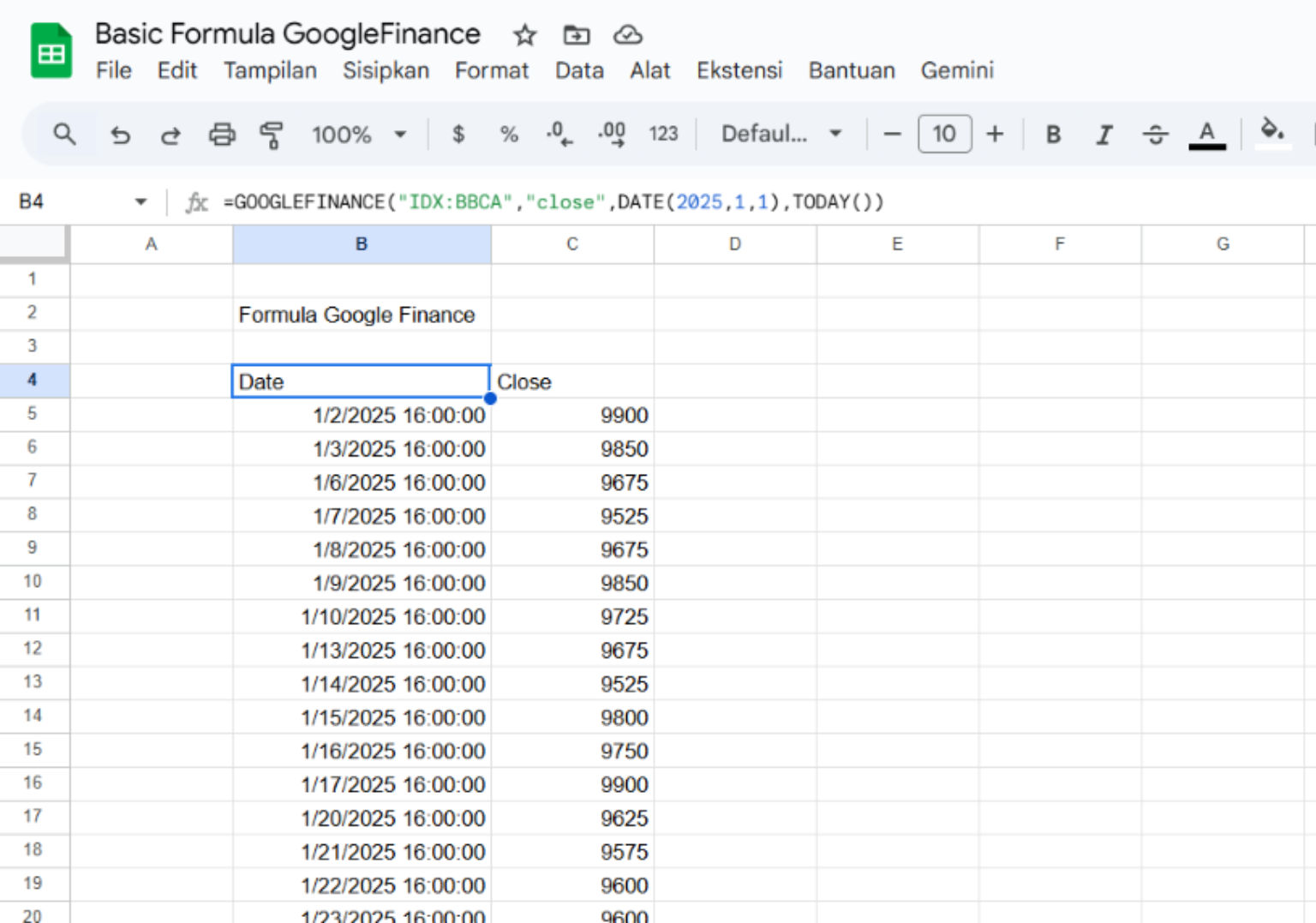Open the fill color picker
Screen dimensions: 1316x923
1272,133
